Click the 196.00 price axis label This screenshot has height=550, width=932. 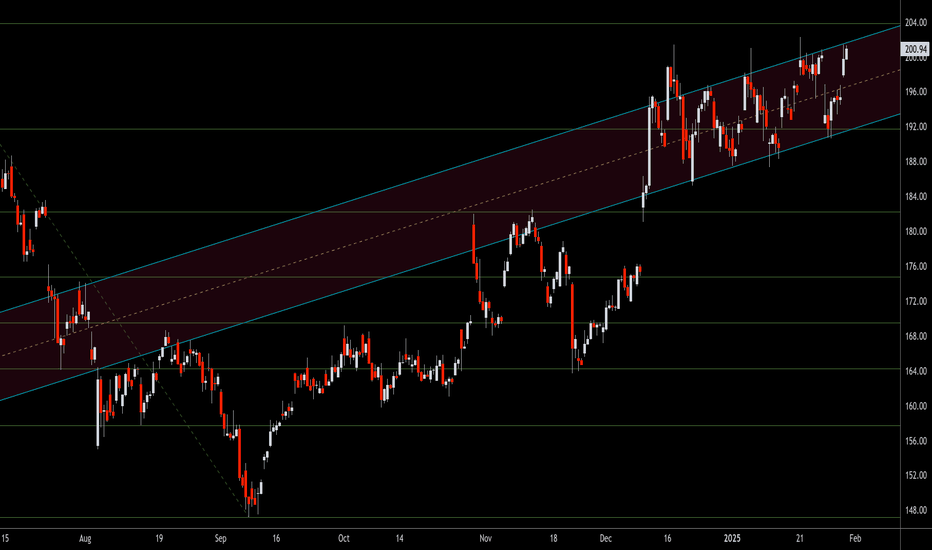click(915, 92)
